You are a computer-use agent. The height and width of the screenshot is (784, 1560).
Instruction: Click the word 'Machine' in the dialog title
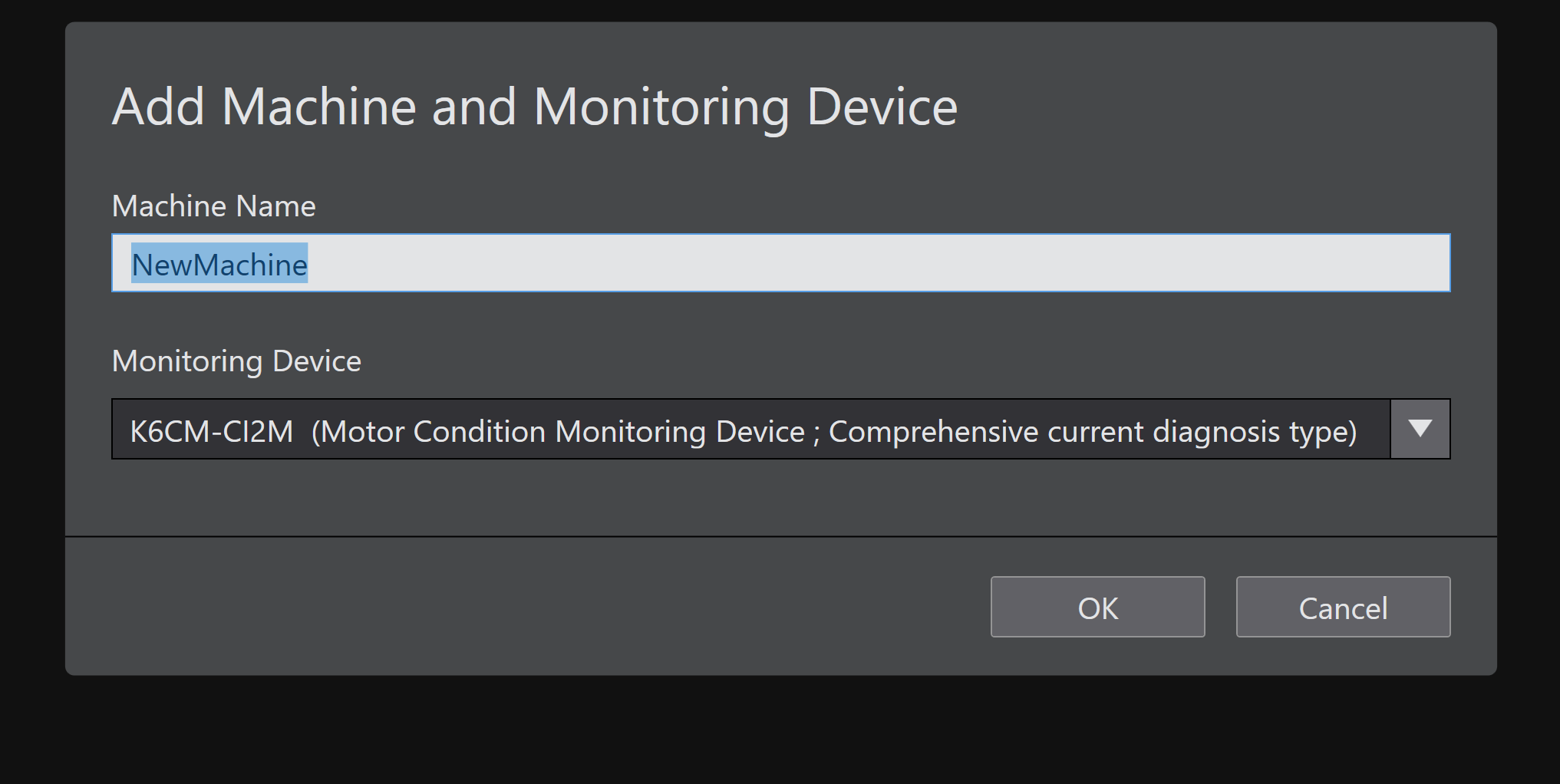pyautogui.click(x=318, y=107)
